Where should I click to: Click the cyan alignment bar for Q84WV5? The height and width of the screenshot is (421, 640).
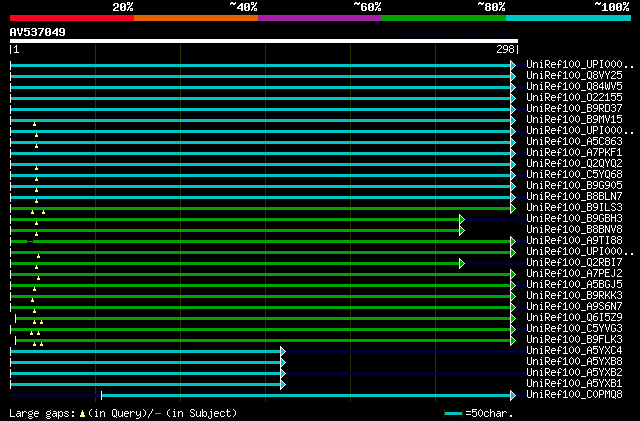[260, 87]
